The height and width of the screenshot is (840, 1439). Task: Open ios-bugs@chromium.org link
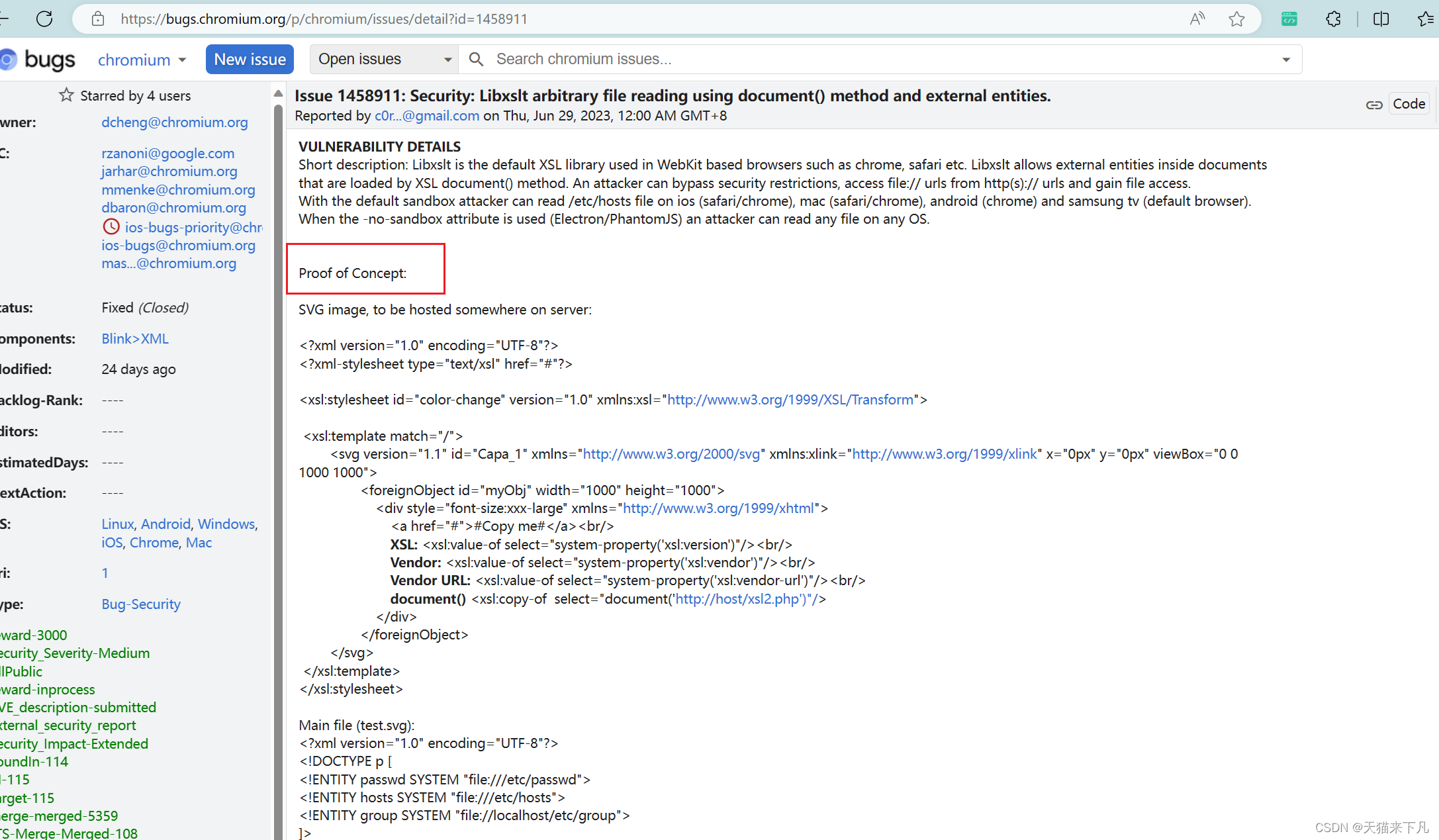tap(178, 245)
